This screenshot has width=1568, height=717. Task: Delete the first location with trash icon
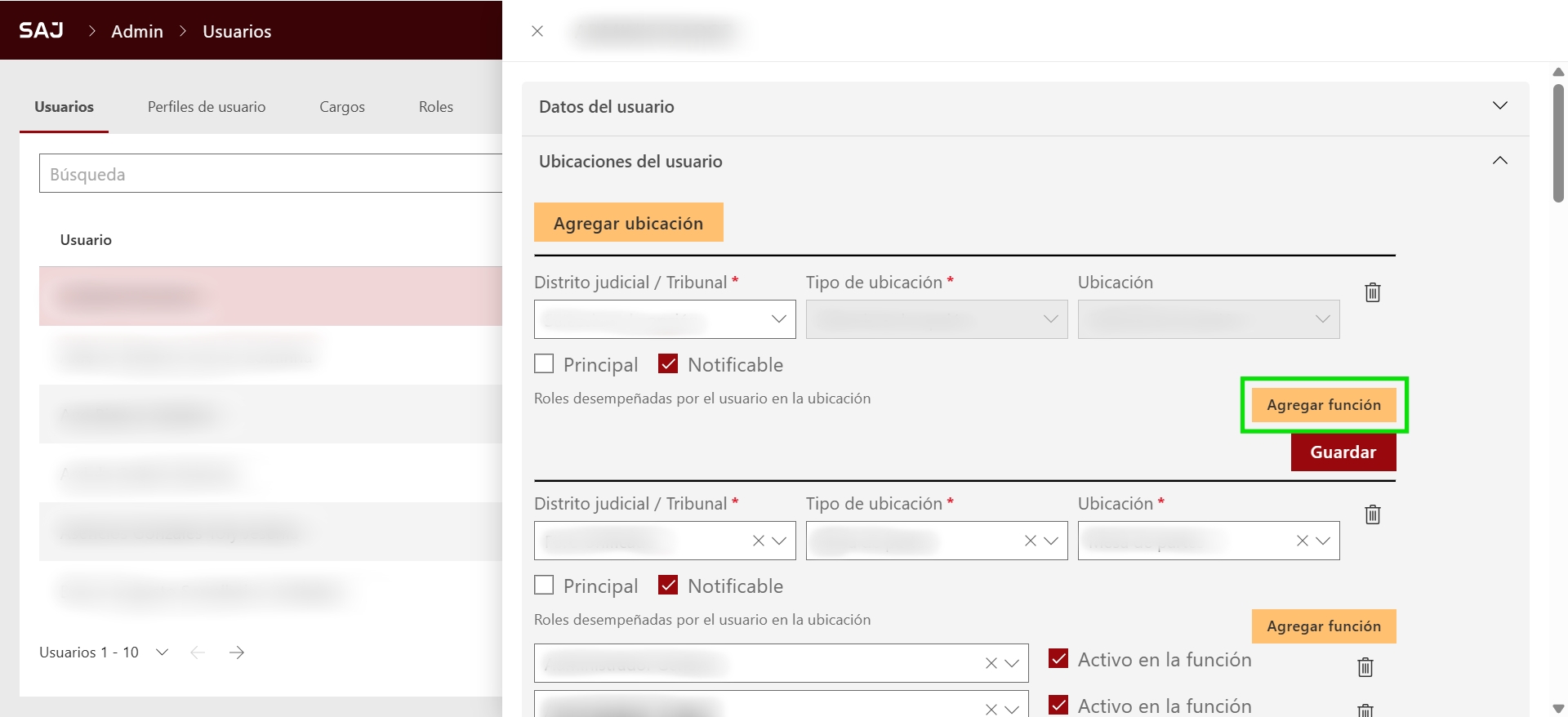click(1372, 292)
